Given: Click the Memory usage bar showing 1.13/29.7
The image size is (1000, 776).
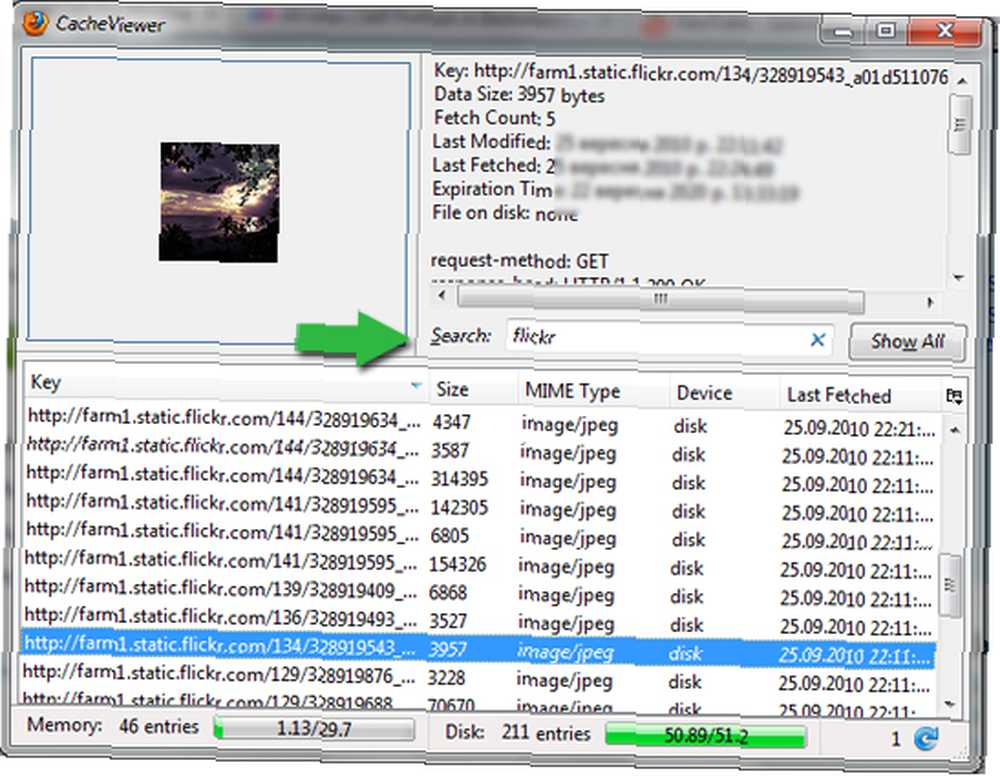Looking at the screenshot, I should click(314, 729).
